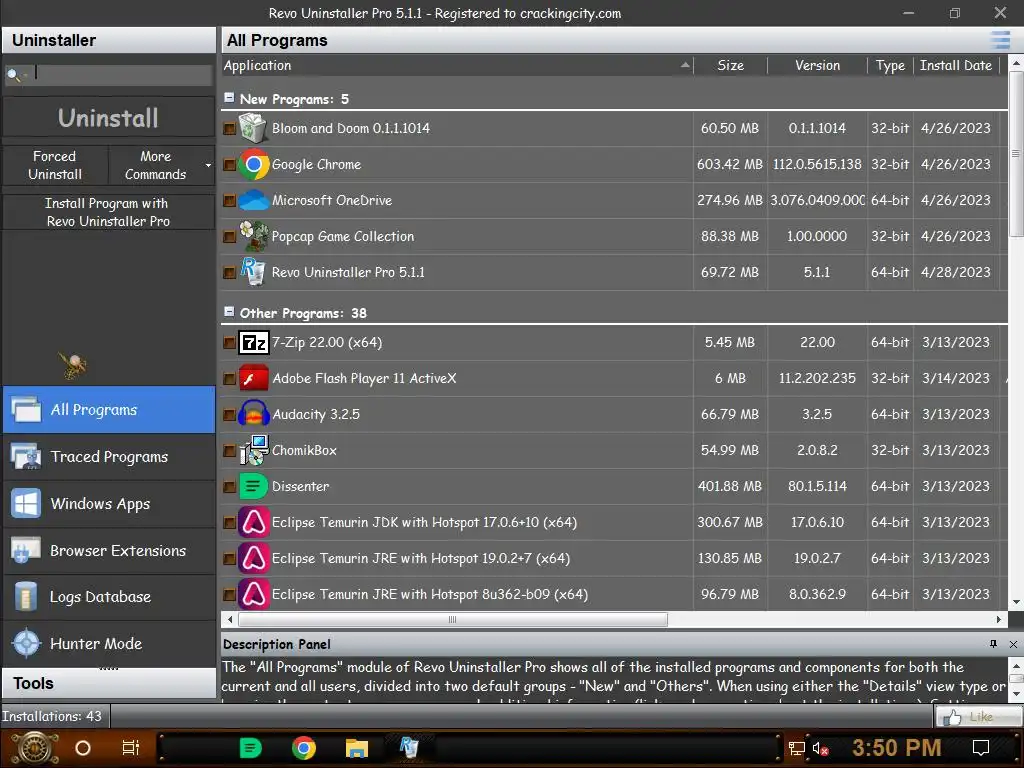Click the Revo Uninstaller taskbar icon
1024x768 pixels.
coord(409,747)
